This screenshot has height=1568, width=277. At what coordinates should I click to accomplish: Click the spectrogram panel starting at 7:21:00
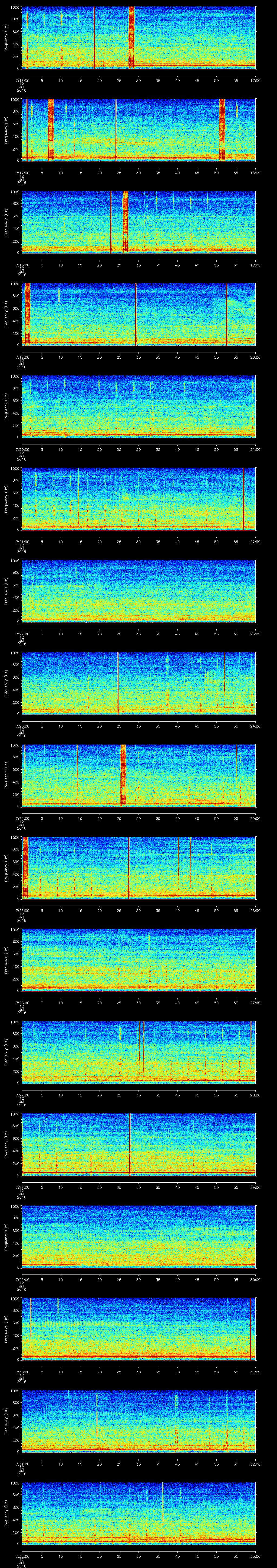click(x=138, y=499)
